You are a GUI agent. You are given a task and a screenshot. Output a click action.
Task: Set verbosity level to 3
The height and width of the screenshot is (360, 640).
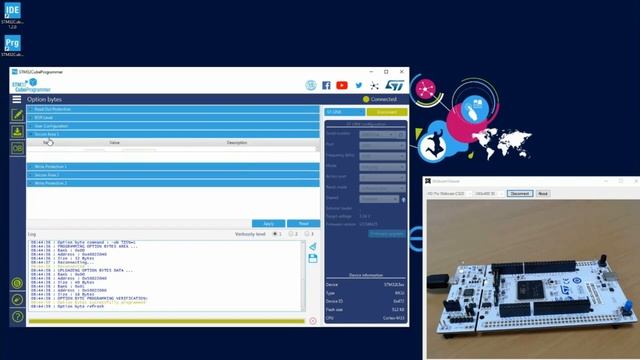click(x=307, y=234)
